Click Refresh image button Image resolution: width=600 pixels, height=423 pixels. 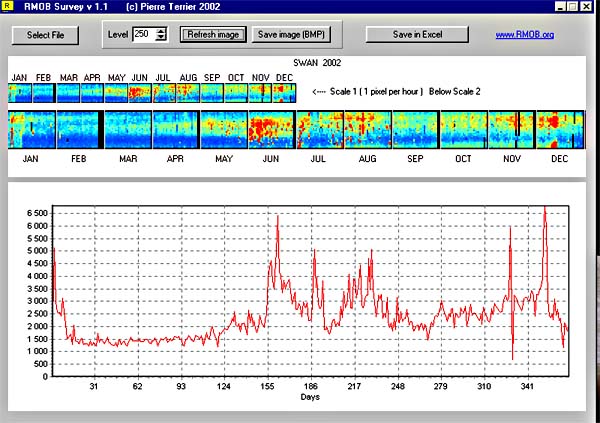[212, 34]
